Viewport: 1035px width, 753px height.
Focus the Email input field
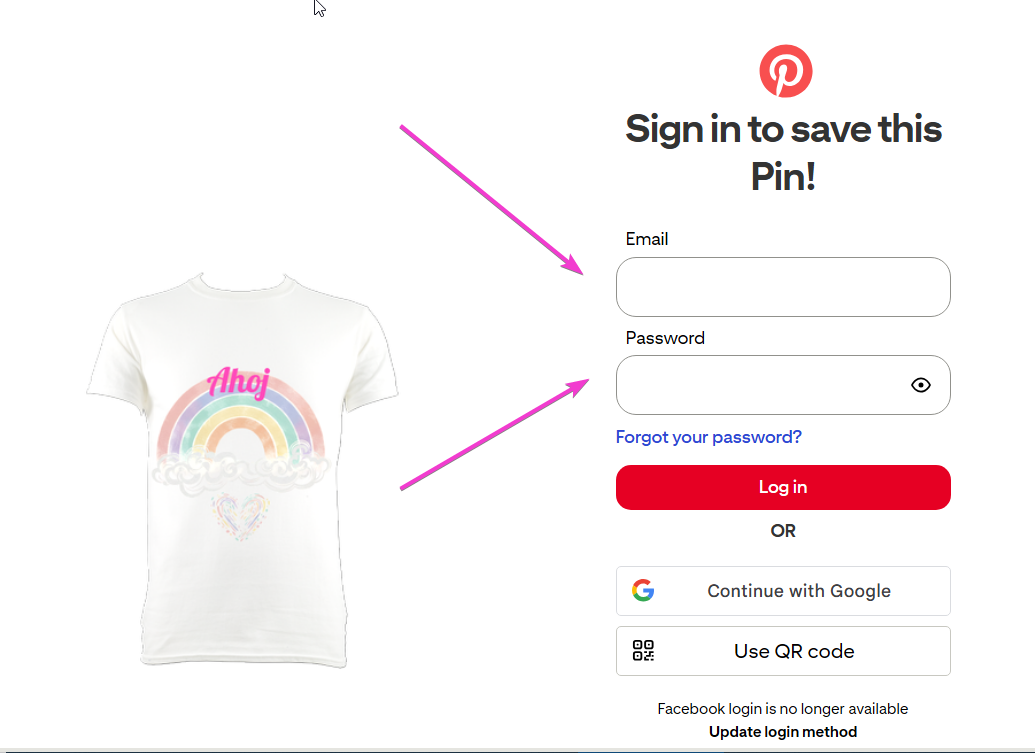click(x=782, y=287)
